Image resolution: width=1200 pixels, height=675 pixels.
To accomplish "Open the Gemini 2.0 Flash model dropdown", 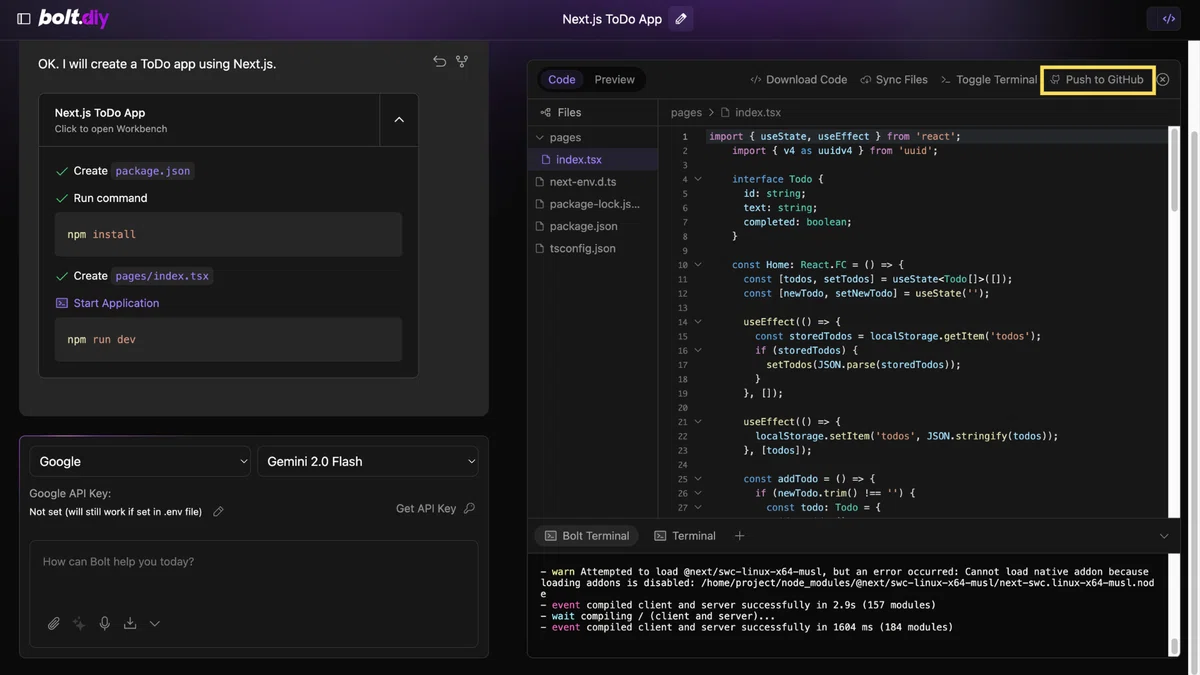I will (368, 461).
